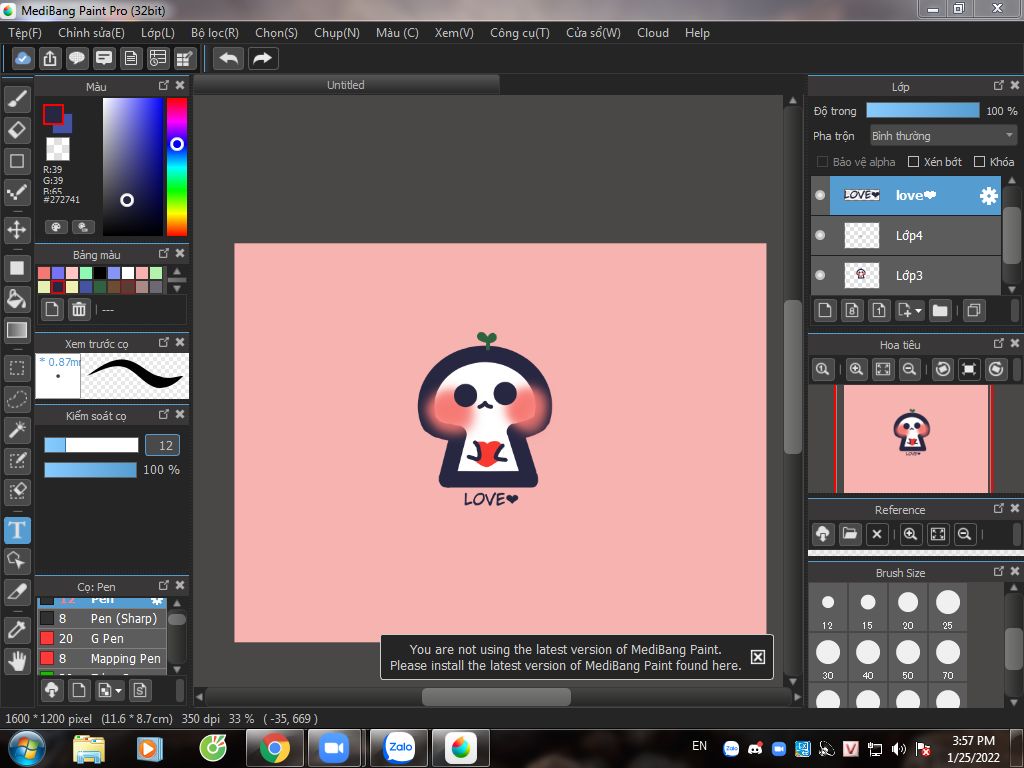Image resolution: width=1024 pixels, height=768 pixels.
Task: Select the Eyedropper tool
Action: (x=17, y=630)
